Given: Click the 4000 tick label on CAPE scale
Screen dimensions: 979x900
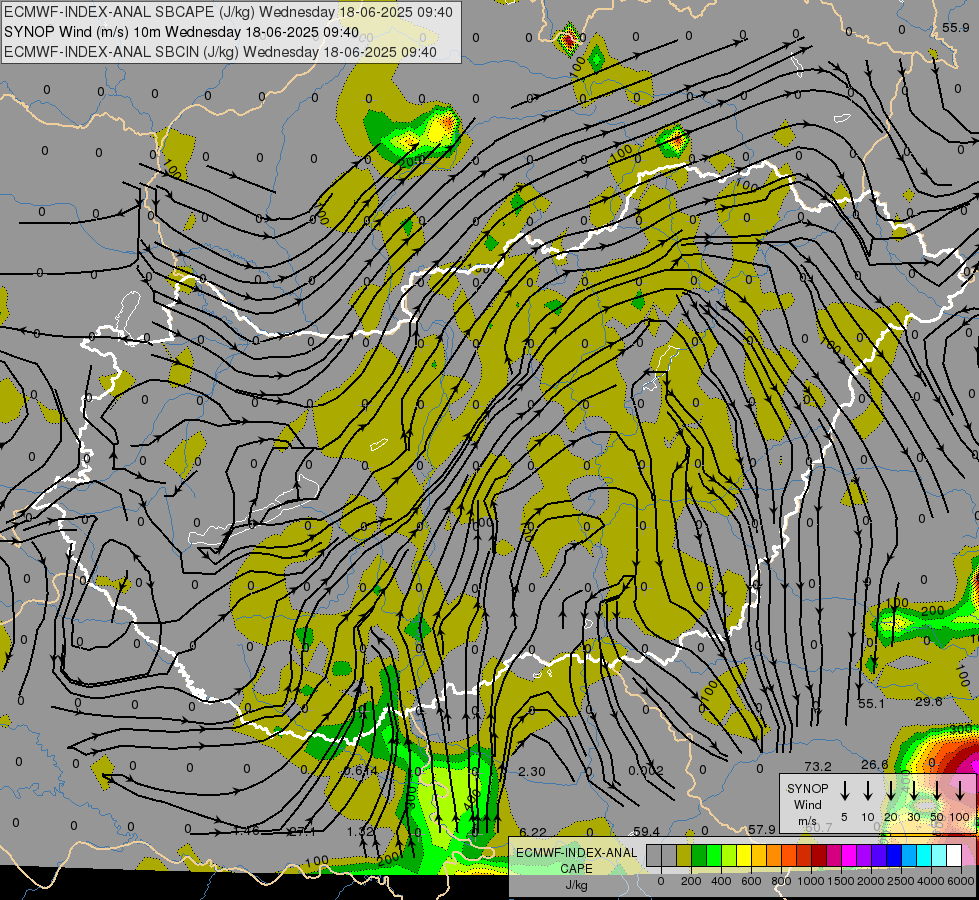Looking at the screenshot, I should [x=931, y=881].
